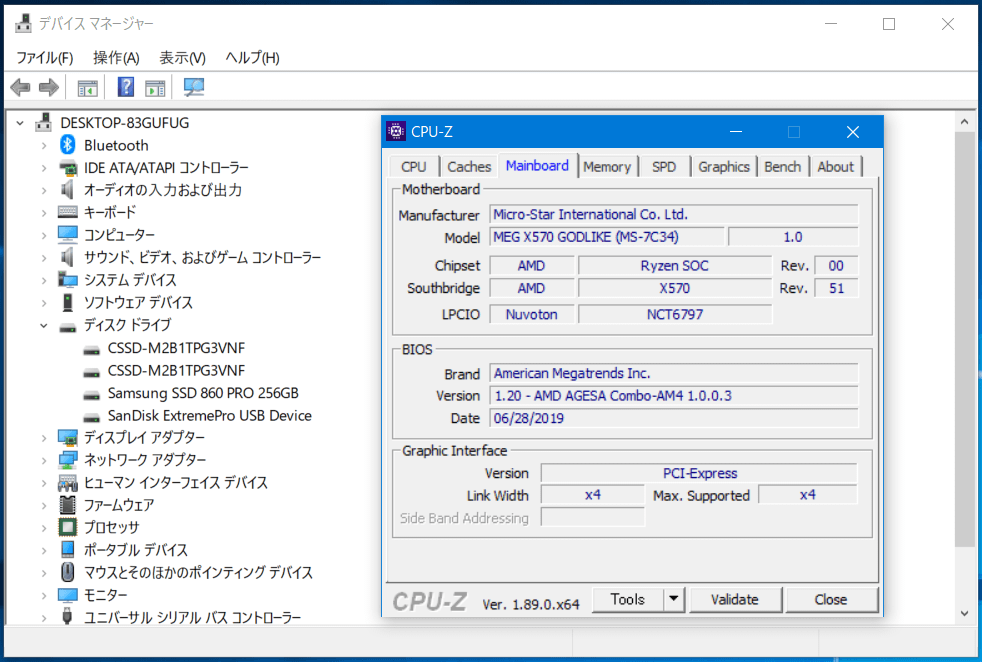The height and width of the screenshot is (662, 982).
Task: Expand the サウンド、ビデオ、およびゲーム コントローラー category
Action: point(44,257)
